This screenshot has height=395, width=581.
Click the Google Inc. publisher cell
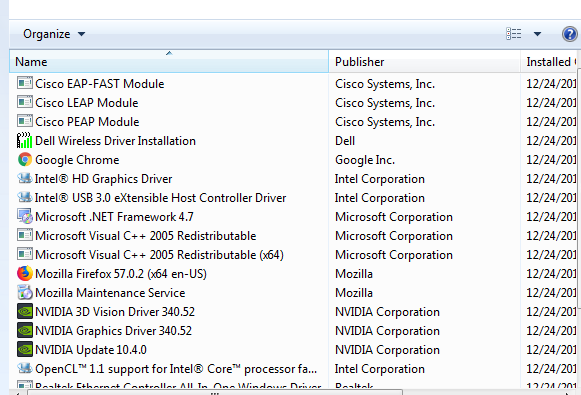365,160
